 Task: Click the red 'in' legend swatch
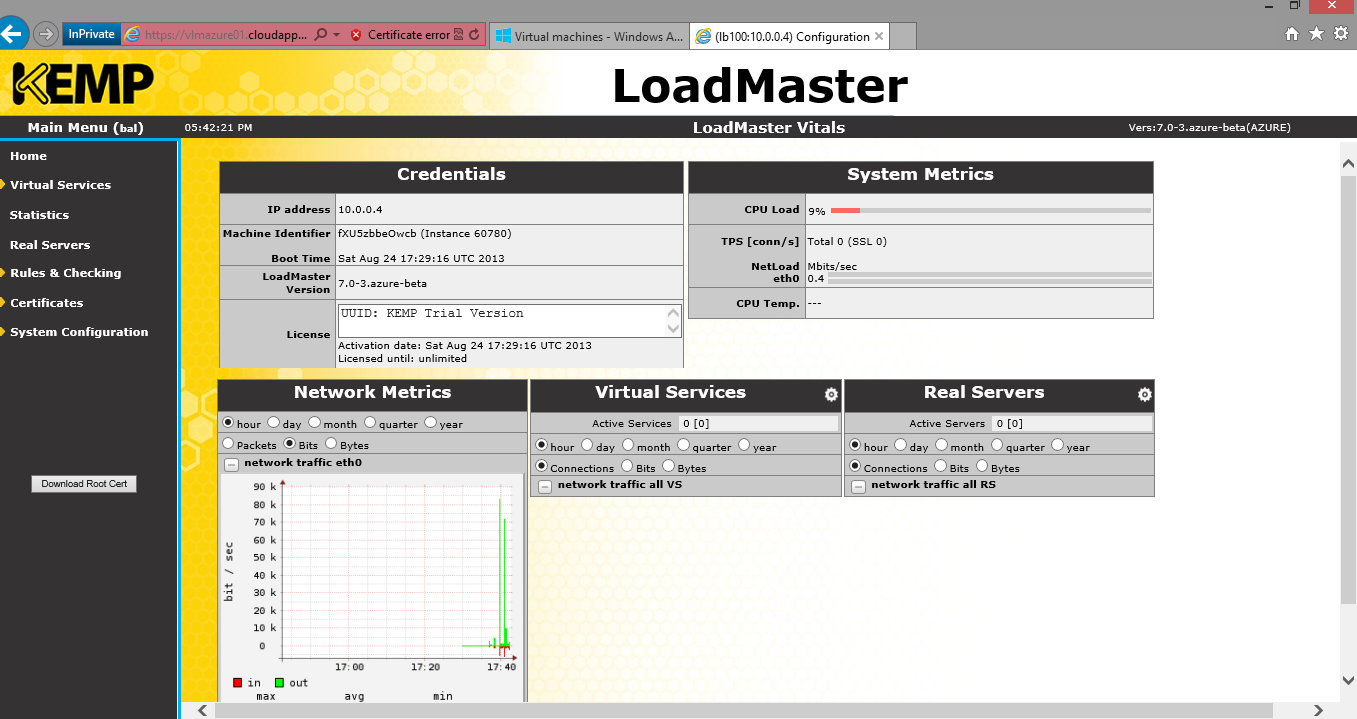[x=238, y=683]
